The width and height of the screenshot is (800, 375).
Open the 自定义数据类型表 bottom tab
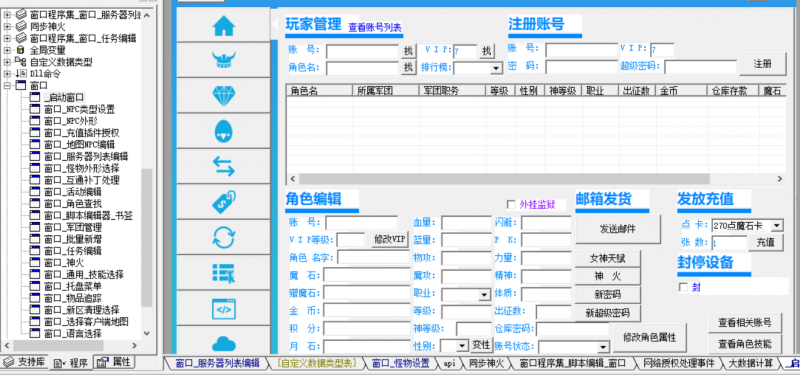[x=317, y=363]
